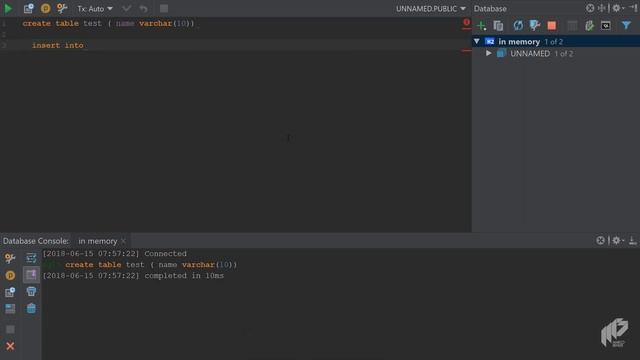Viewport: 640px width, 360px height.
Task: Close console with the red X icon
Action: [10, 346]
